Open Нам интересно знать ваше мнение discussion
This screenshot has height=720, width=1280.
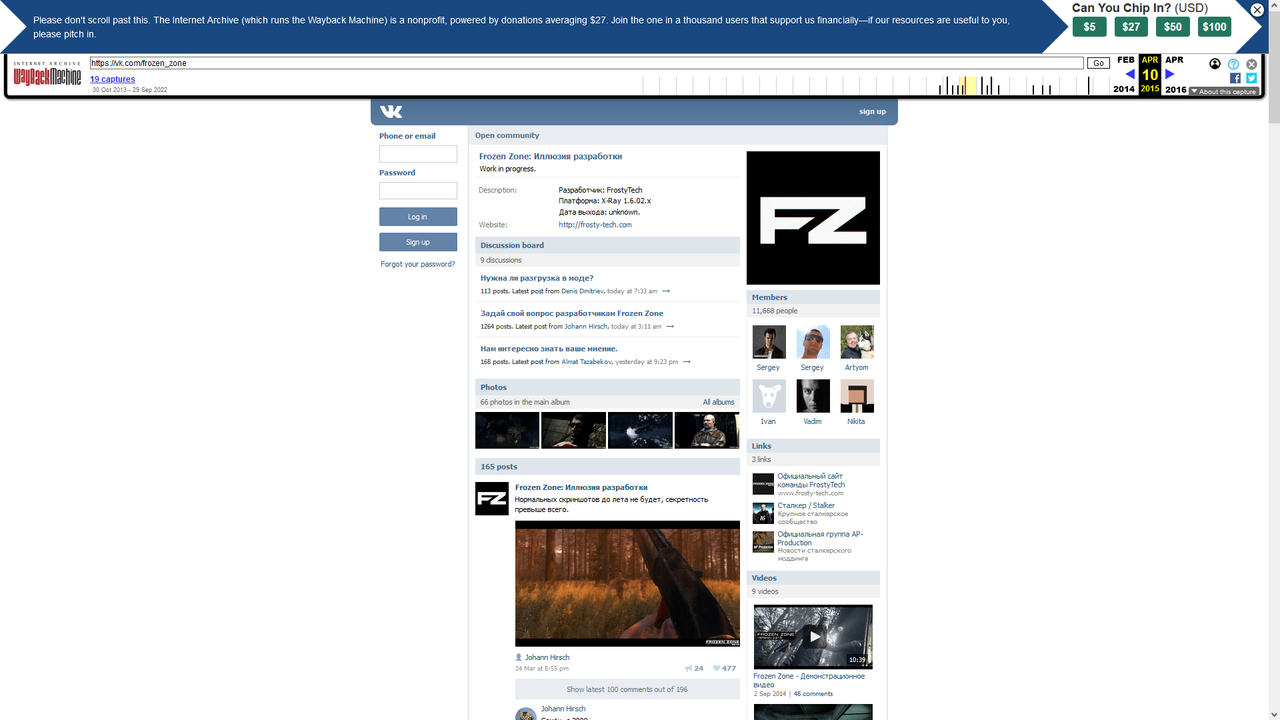(549, 349)
